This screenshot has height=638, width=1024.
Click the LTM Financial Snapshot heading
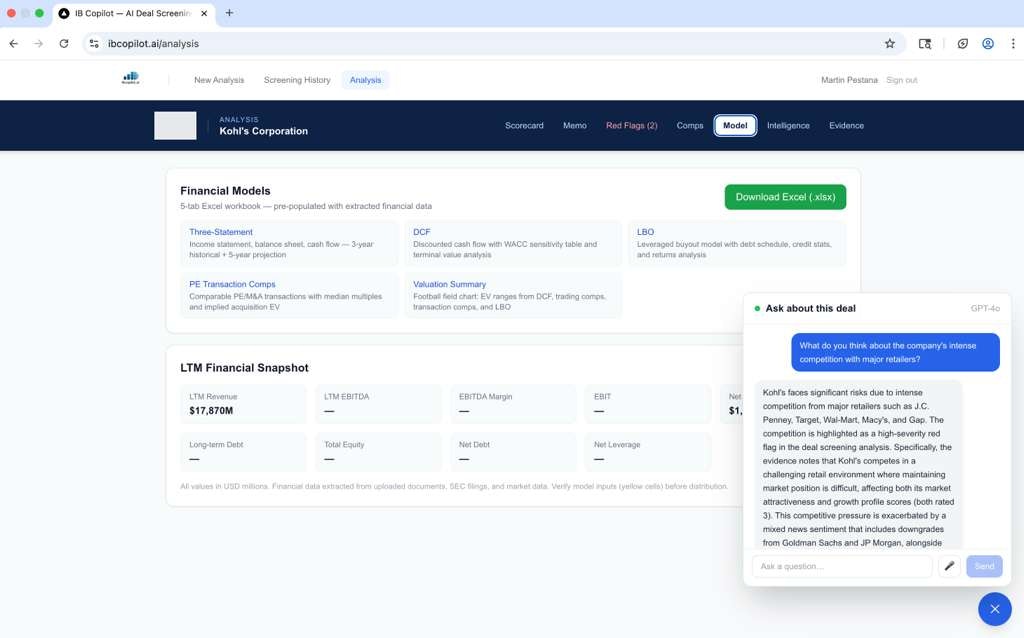pos(244,368)
